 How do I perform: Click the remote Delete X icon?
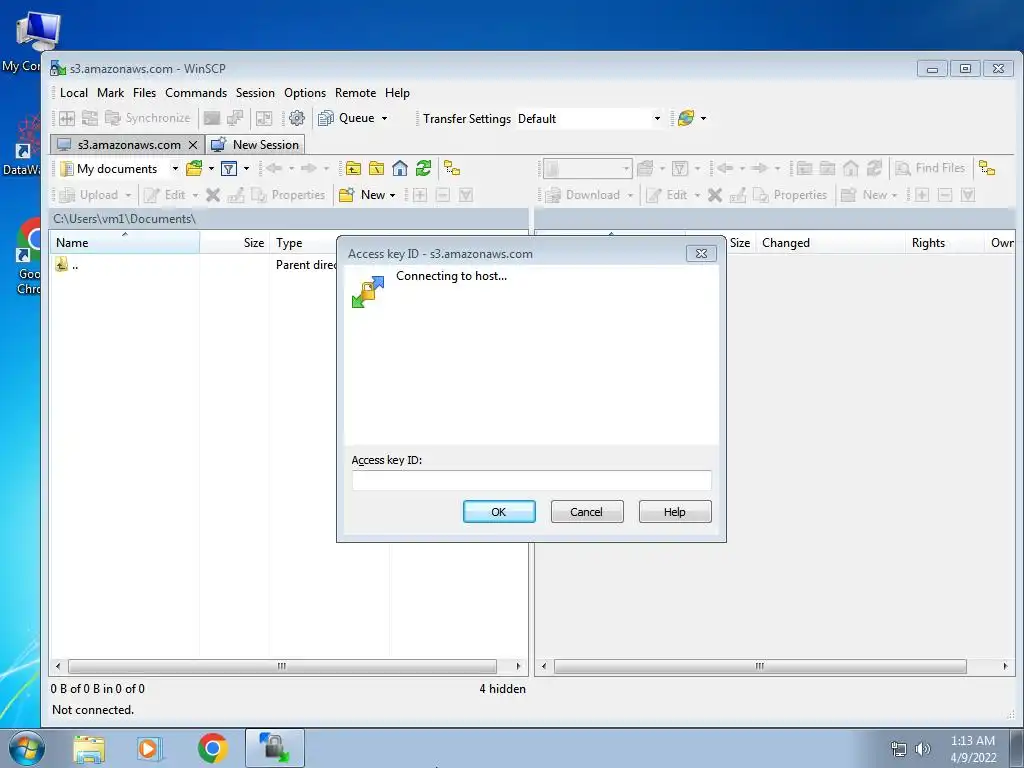tap(715, 195)
